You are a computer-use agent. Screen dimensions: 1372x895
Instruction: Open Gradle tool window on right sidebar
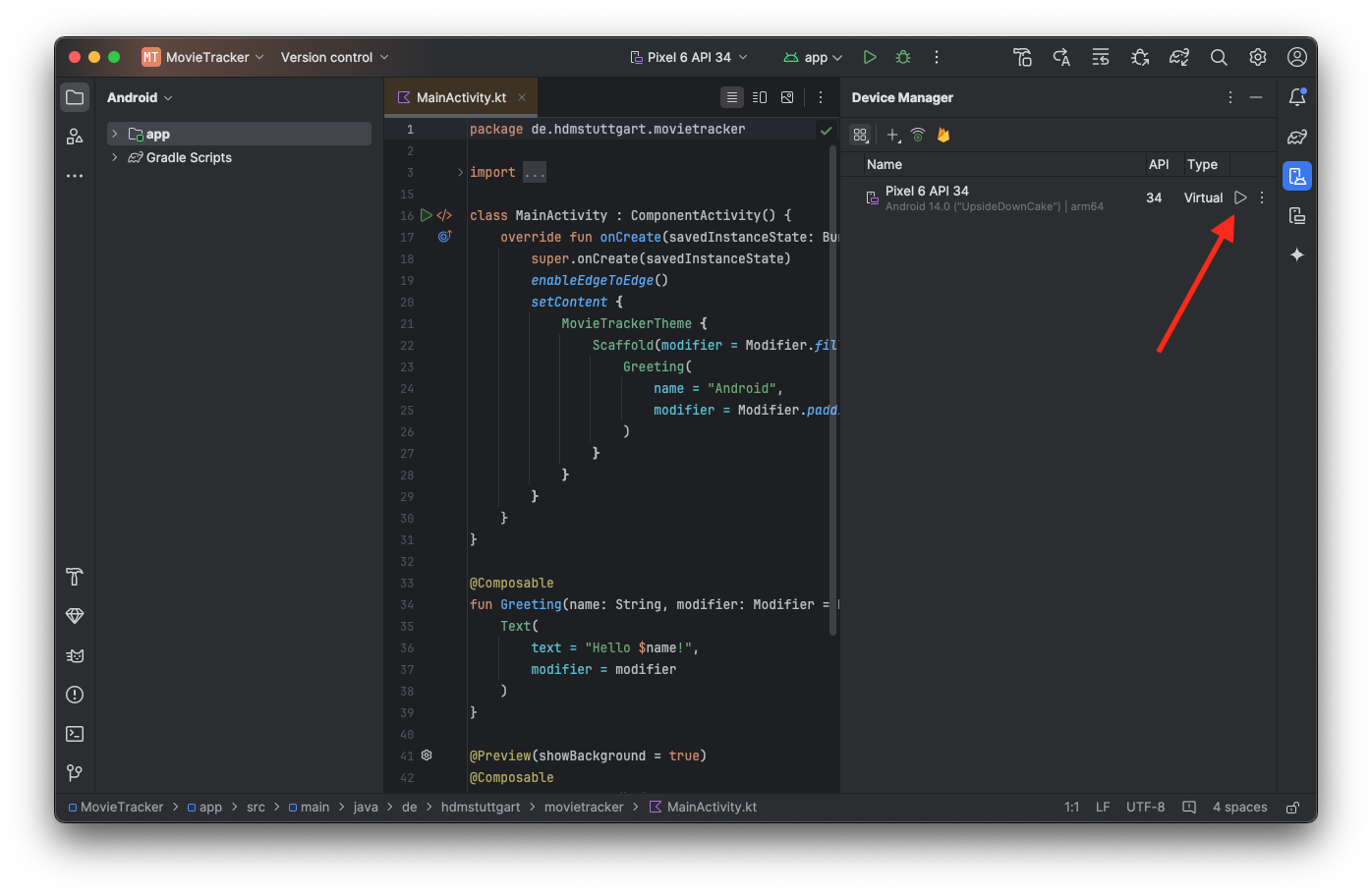pyautogui.click(x=1297, y=137)
